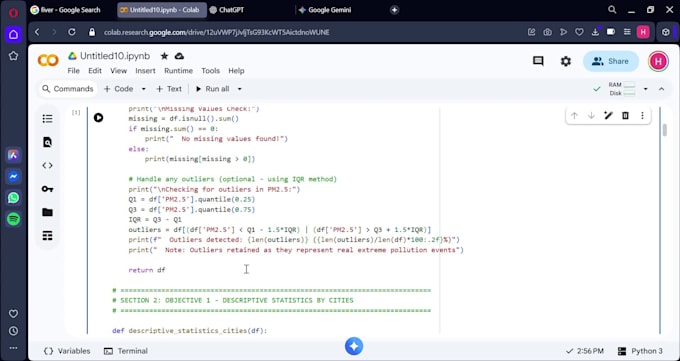The width and height of the screenshot is (680, 361).
Task: Open Spotify in the Opera sidebar
Action: [13, 219]
